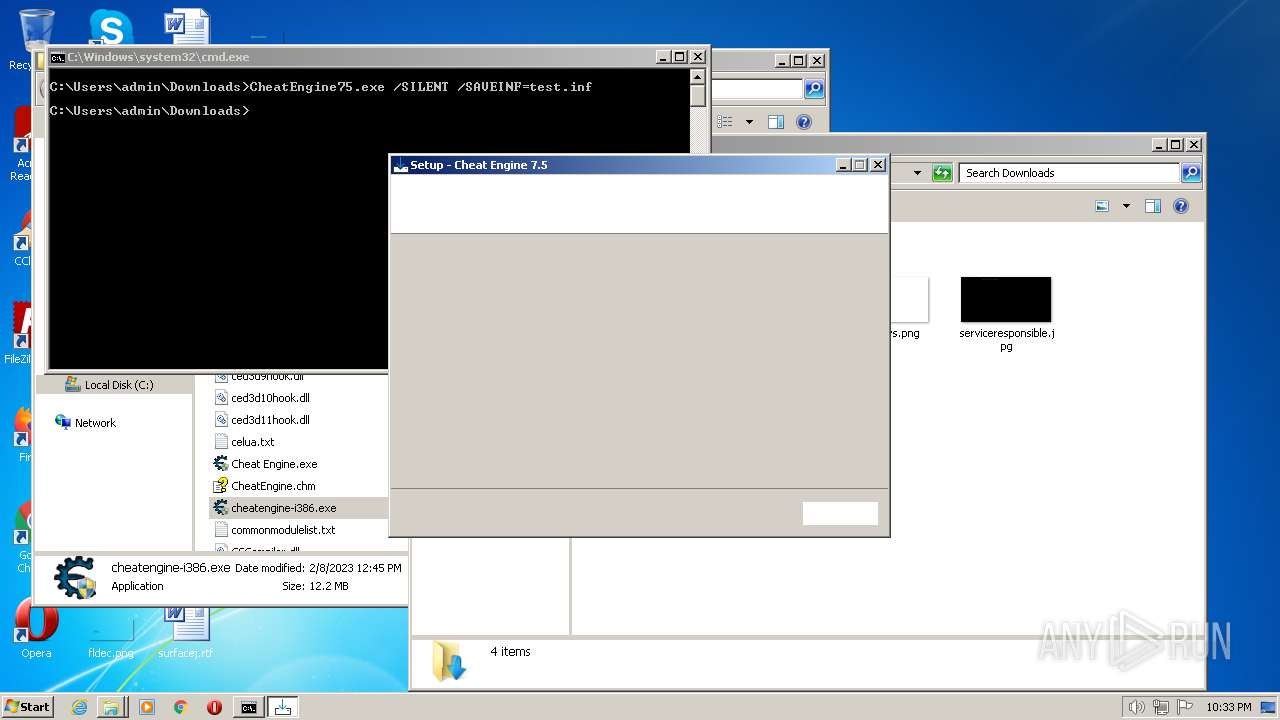Open Windows Media Player from taskbar
Image resolution: width=1280 pixels, height=720 pixels.
click(147, 707)
